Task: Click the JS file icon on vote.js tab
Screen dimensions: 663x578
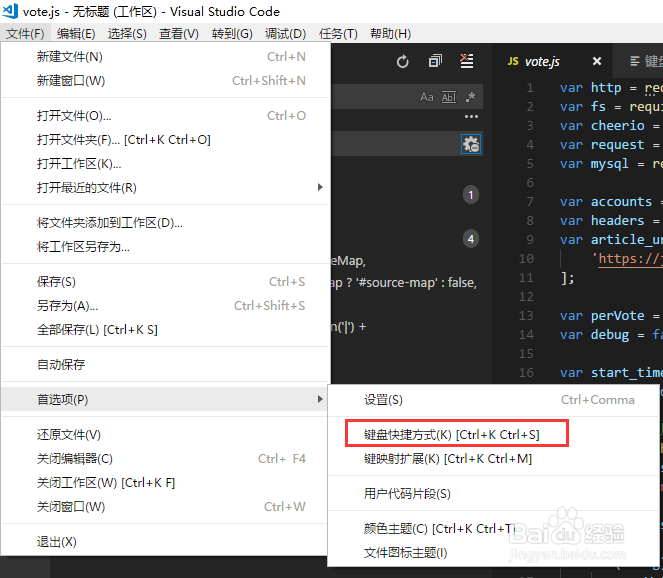Action: (513, 62)
